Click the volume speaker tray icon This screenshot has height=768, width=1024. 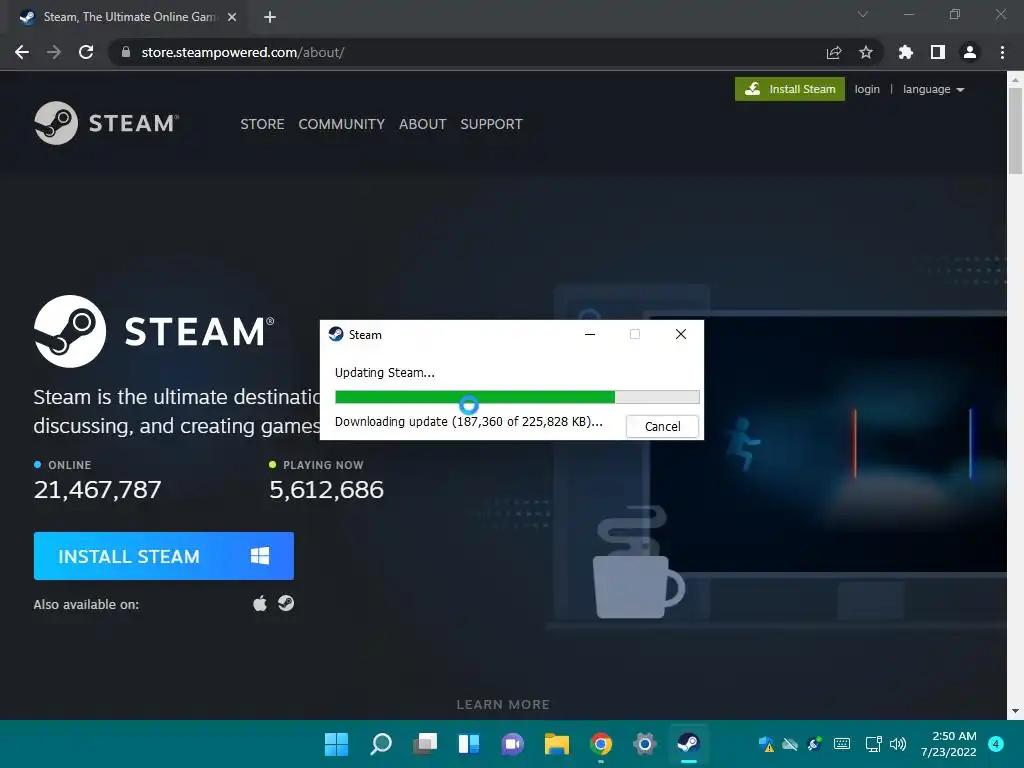(898, 744)
